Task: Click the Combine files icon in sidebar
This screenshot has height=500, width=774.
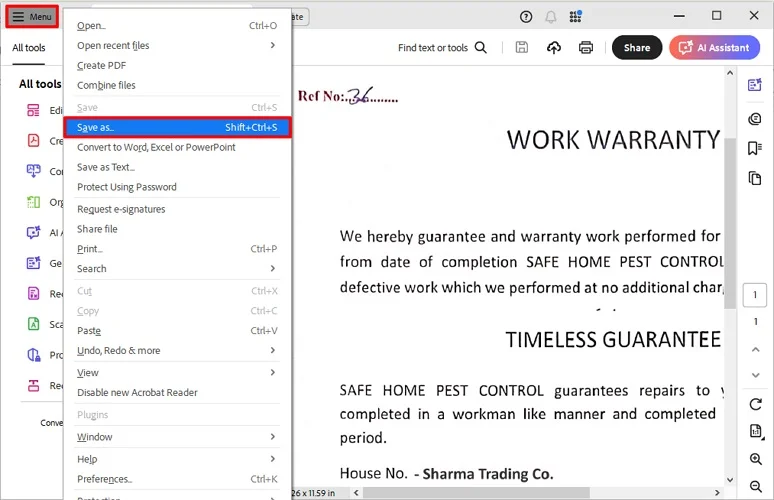Action: point(33,171)
